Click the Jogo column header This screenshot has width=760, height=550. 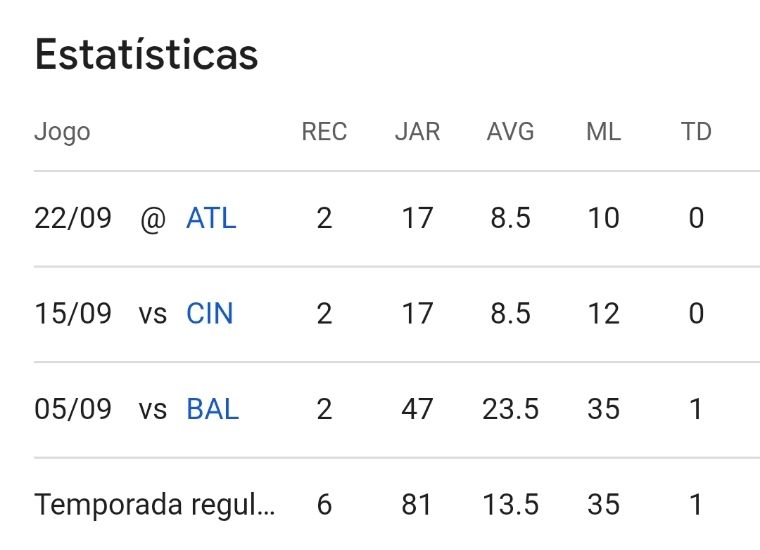(x=62, y=132)
